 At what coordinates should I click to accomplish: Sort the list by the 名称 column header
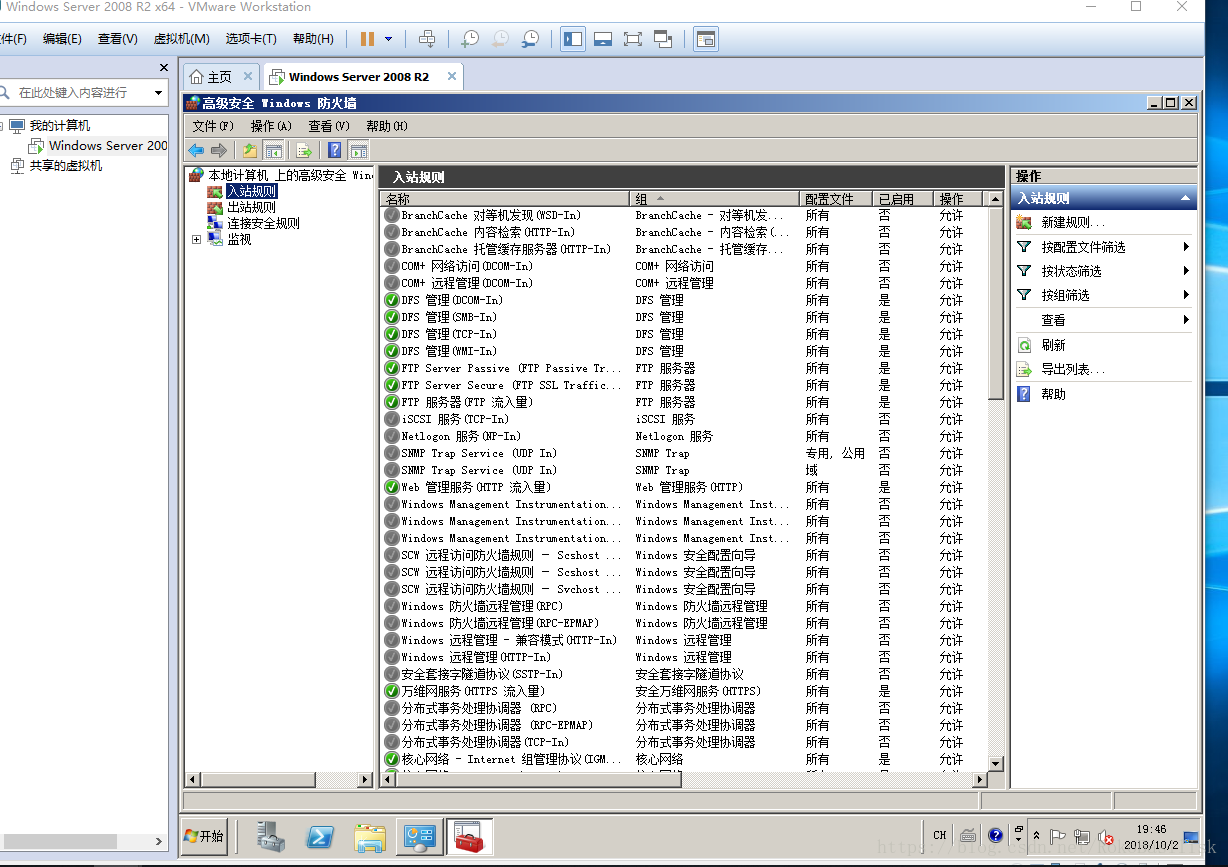coord(505,199)
